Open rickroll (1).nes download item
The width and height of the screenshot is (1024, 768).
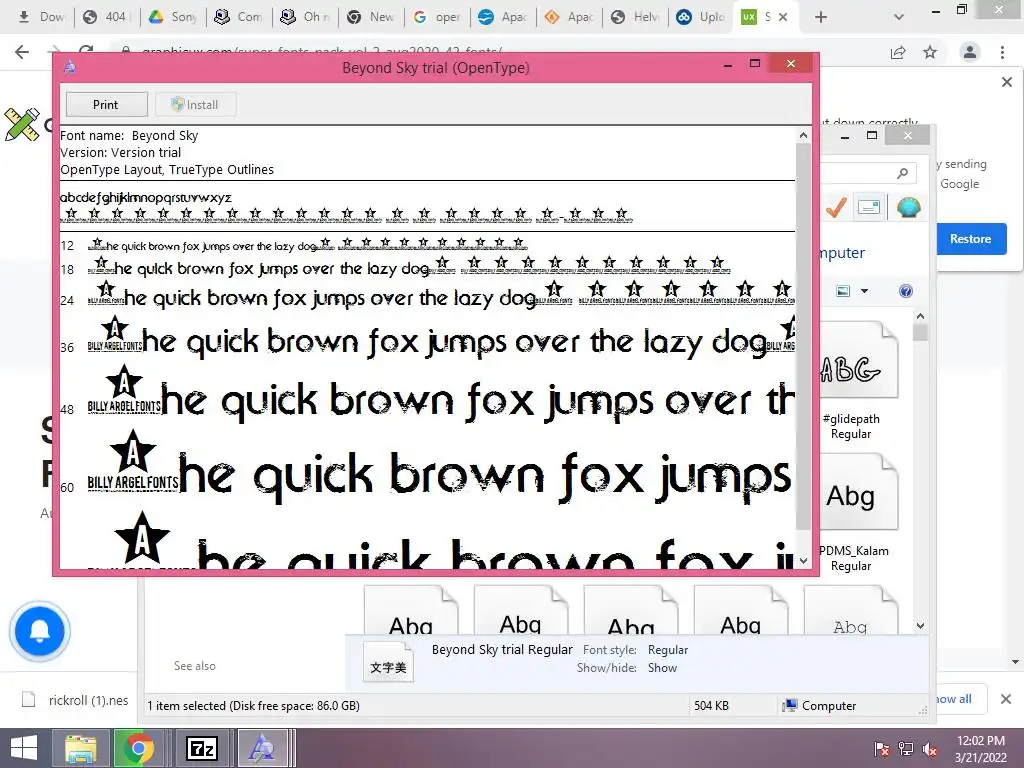(75, 700)
